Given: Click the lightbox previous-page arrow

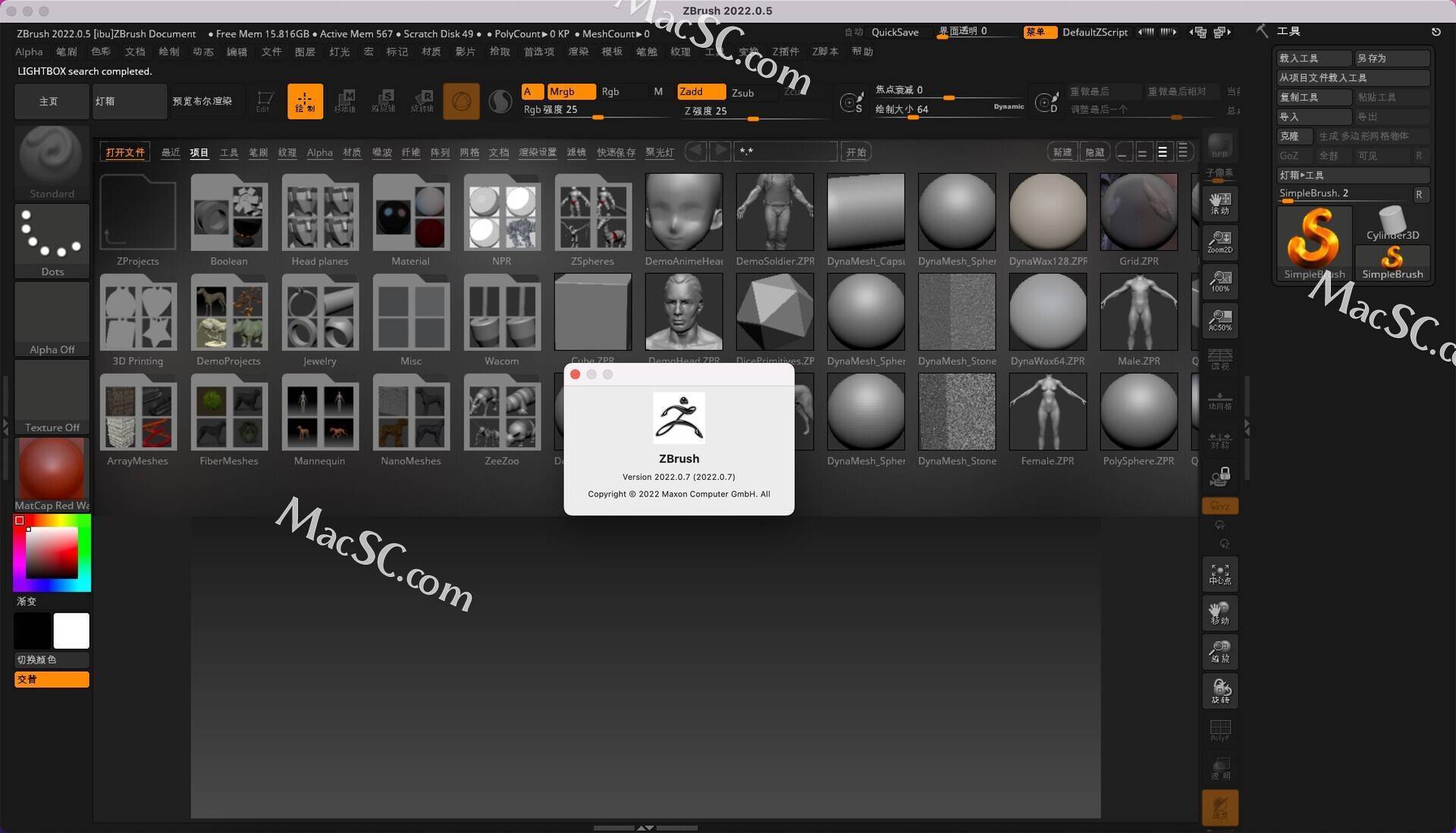Looking at the screenshot, I should pos(695,151).
